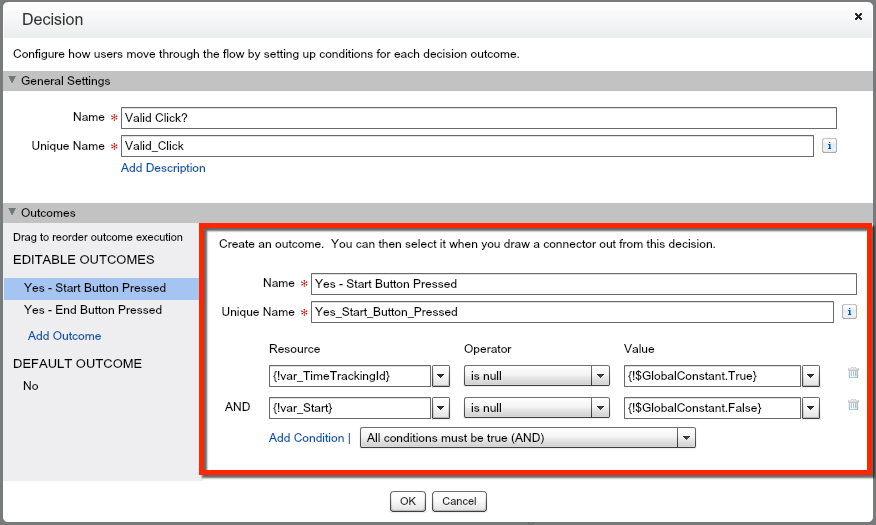876x525 pixels.
Task: Click info icon beside outcome Unique Name field
Action: click(849, 312)
